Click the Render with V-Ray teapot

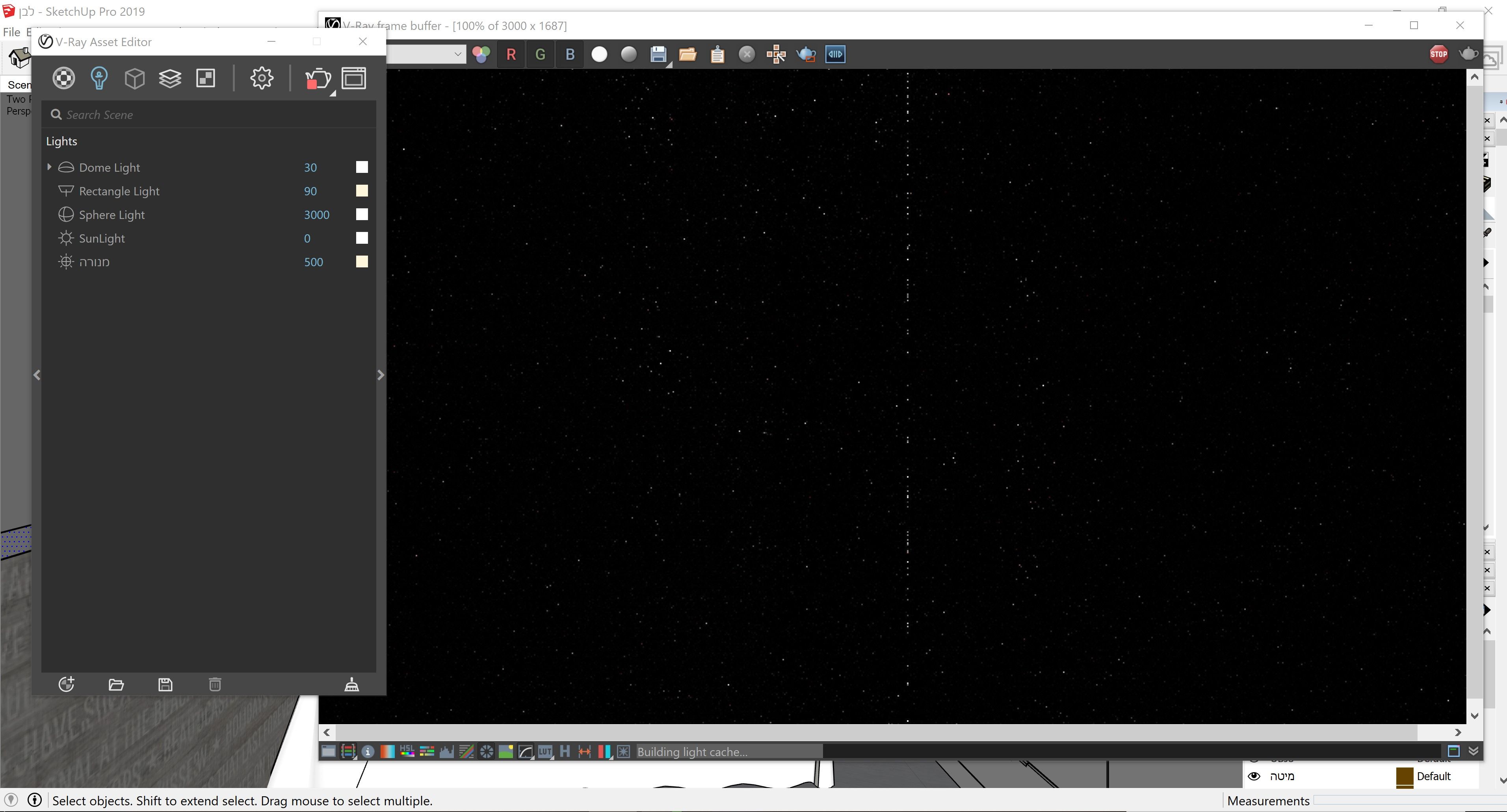[318, 78]
